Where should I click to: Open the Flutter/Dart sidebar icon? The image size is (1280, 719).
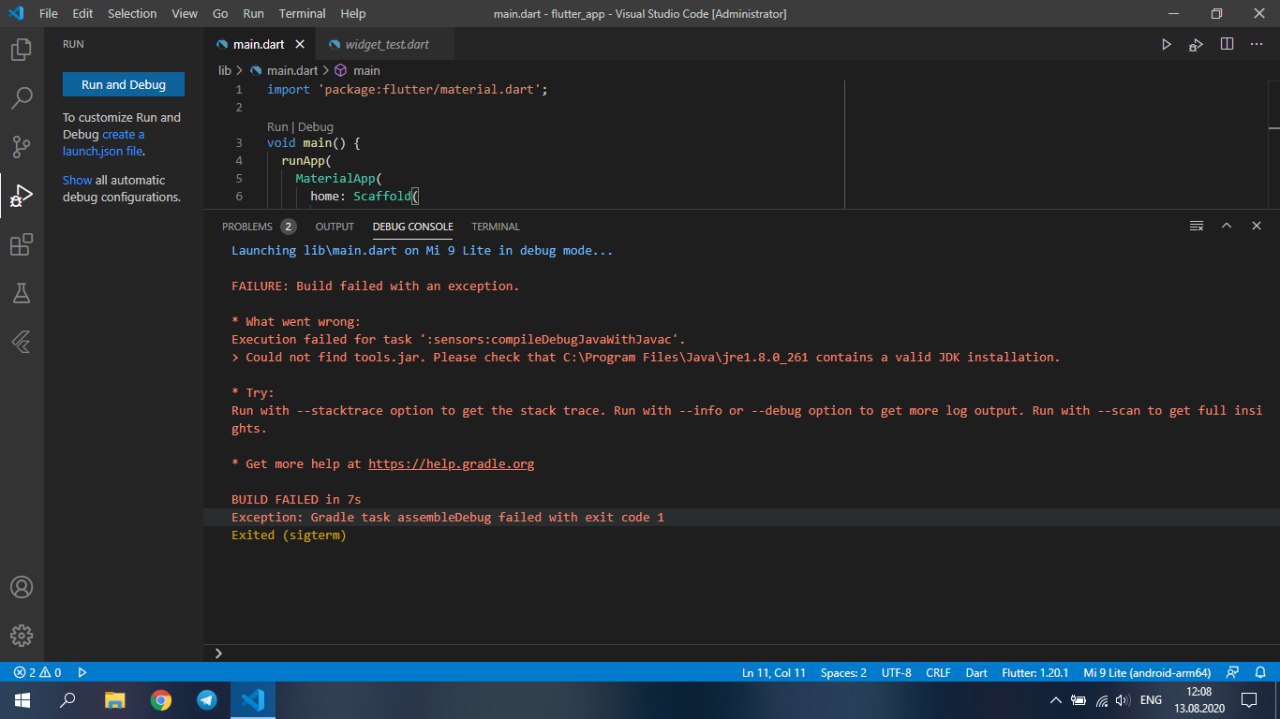point(21,342)
